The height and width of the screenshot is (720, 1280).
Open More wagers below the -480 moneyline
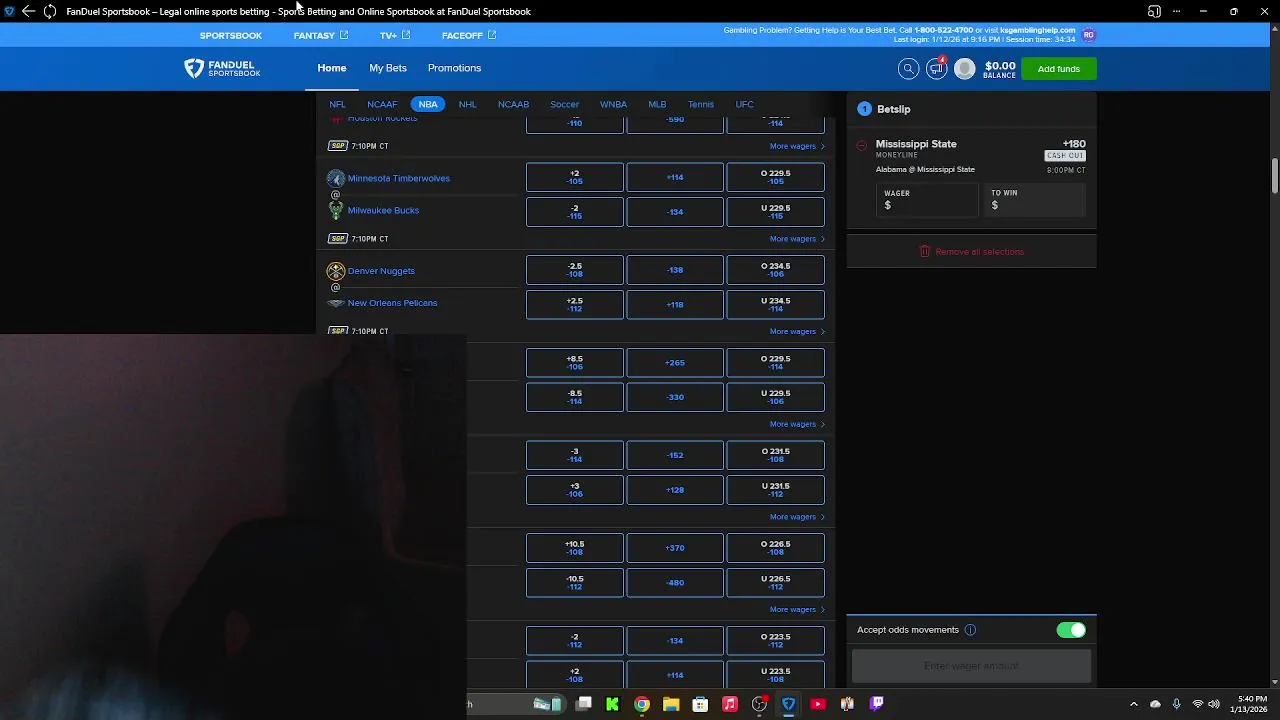click(797, 609)
